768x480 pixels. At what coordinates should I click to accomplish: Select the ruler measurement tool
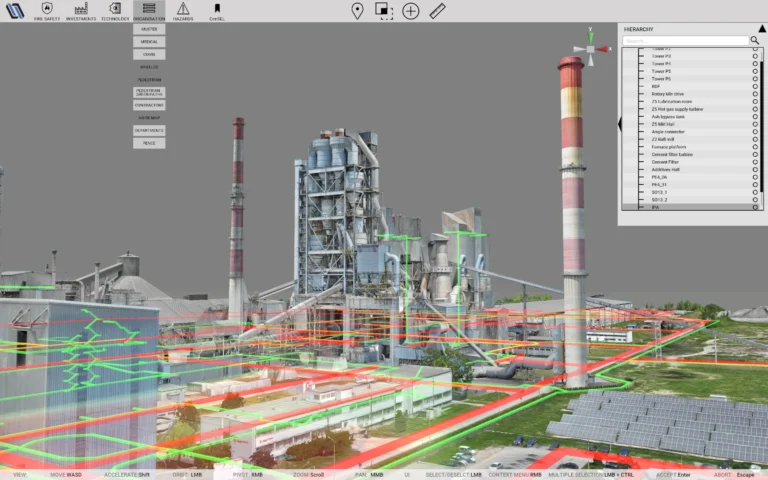pyautogui.click(x=438, y=11)
